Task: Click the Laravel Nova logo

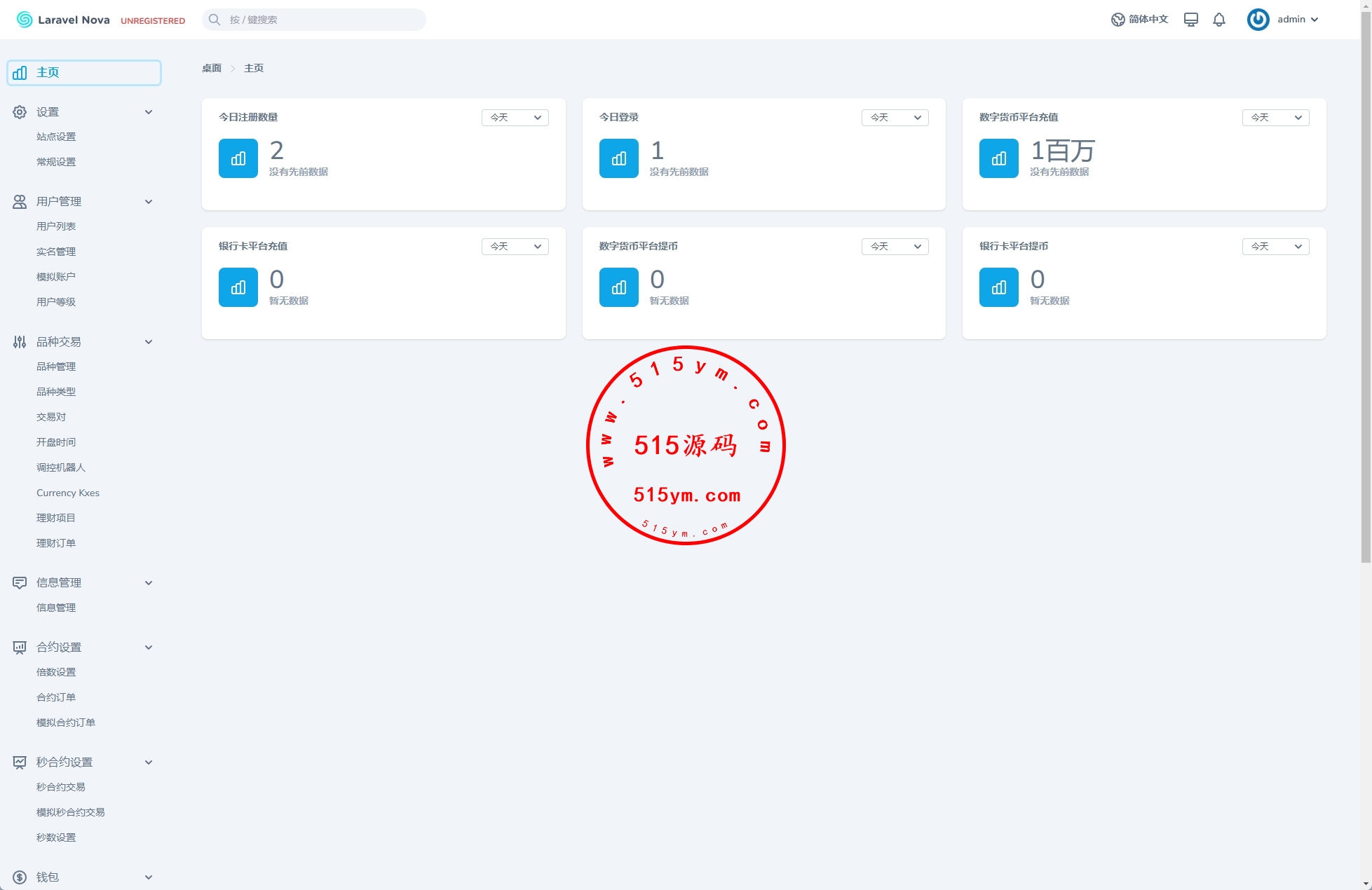Action: [x=63, y=20]
